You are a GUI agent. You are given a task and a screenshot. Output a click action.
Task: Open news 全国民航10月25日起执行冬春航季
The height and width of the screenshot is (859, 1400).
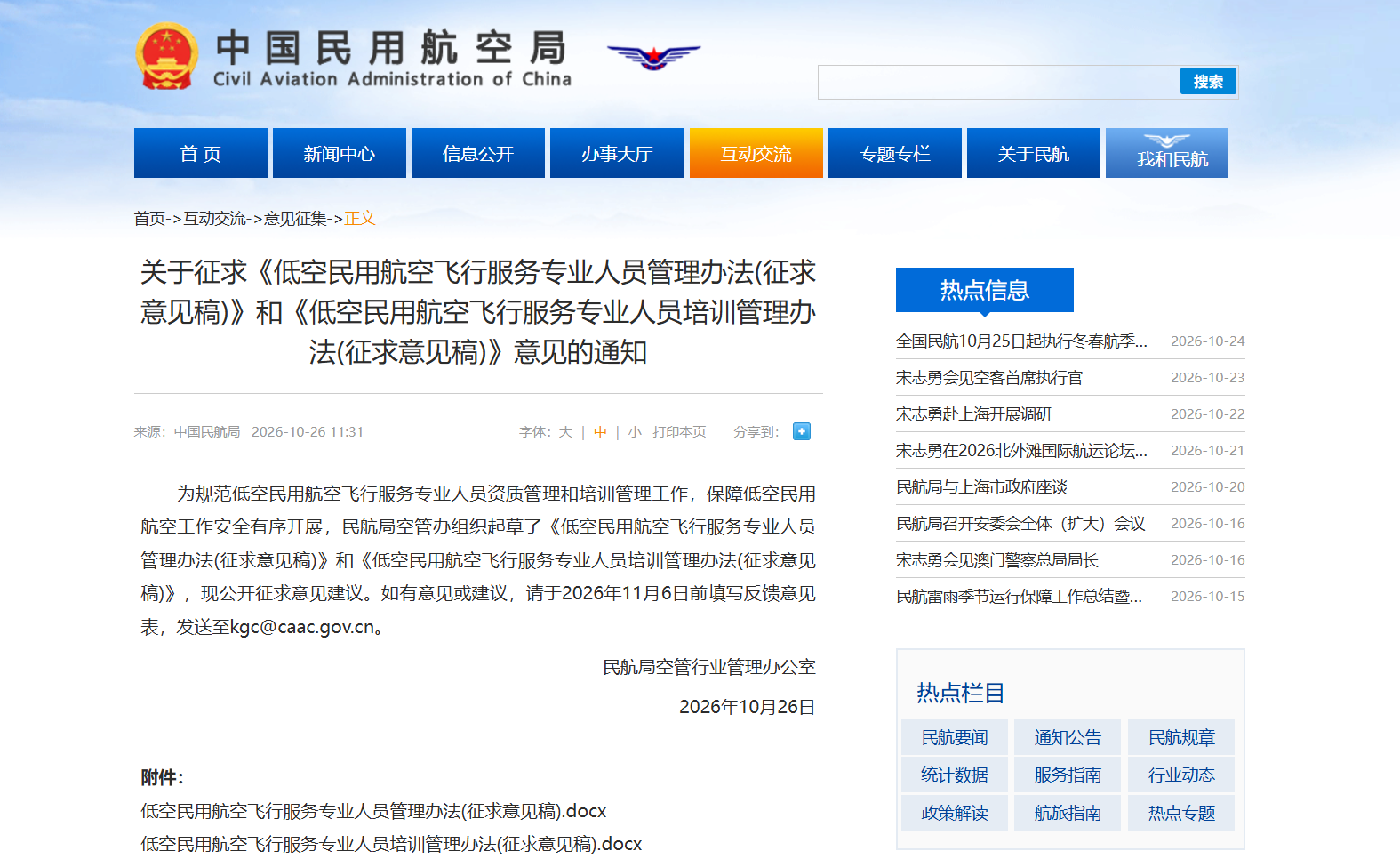(1021, 341)
